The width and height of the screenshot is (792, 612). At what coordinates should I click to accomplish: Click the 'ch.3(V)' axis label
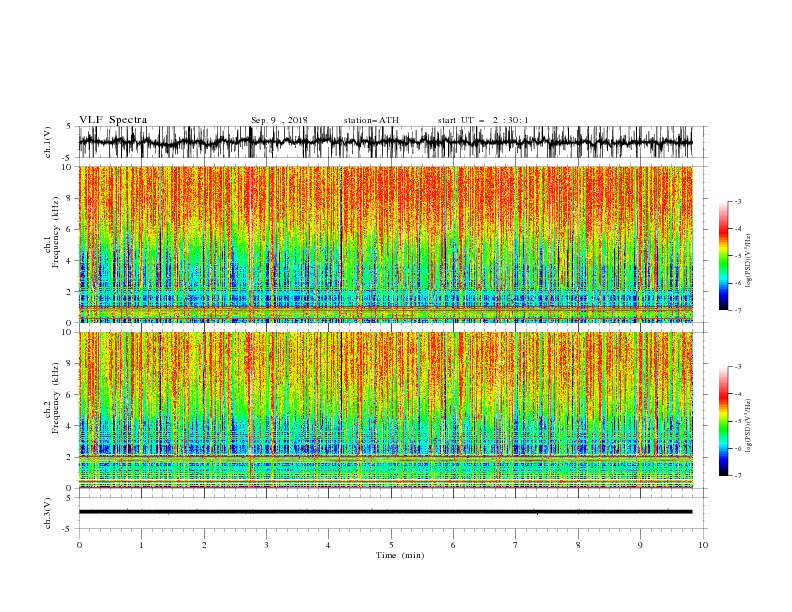[48, 513]
